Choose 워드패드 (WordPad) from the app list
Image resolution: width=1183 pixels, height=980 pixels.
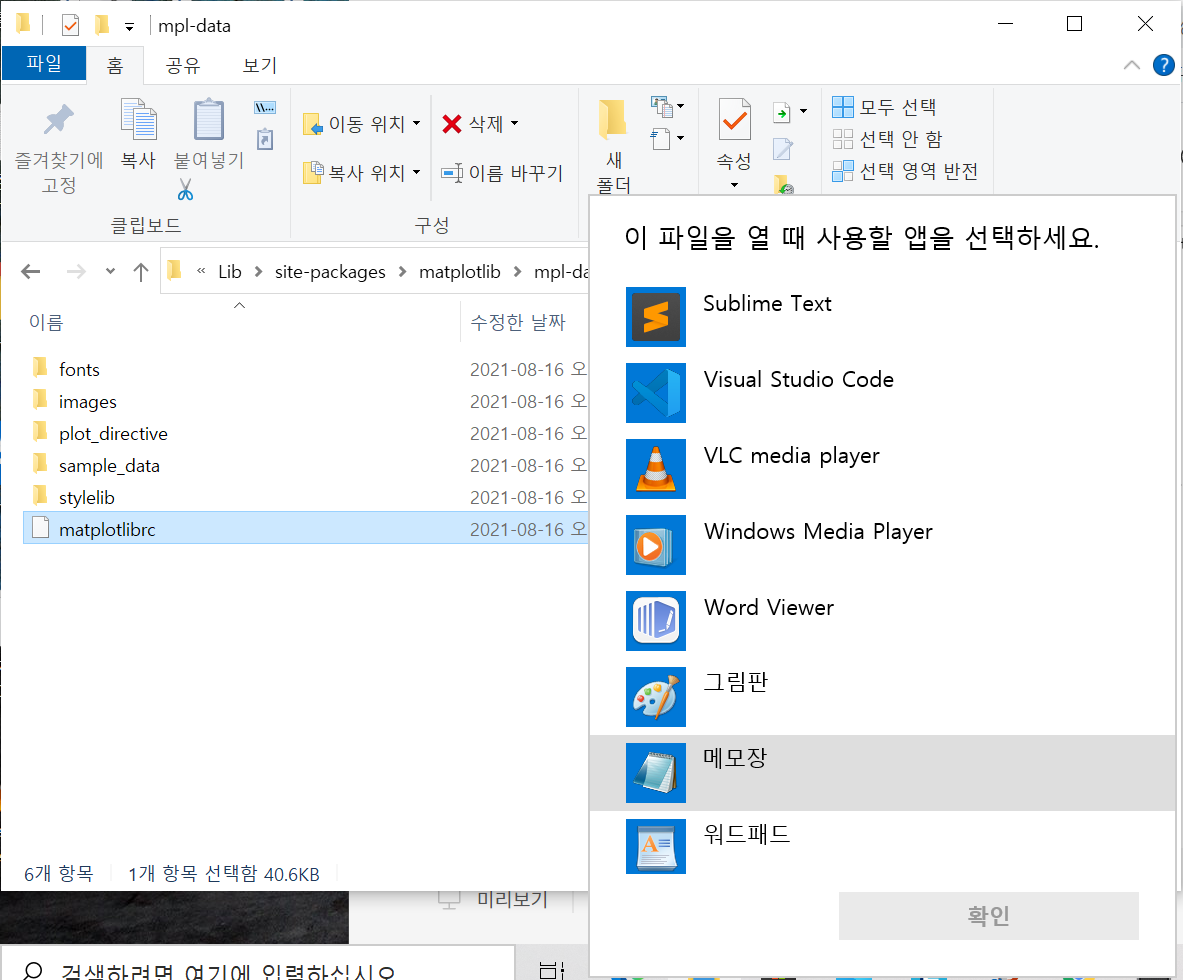pos(882,847)
